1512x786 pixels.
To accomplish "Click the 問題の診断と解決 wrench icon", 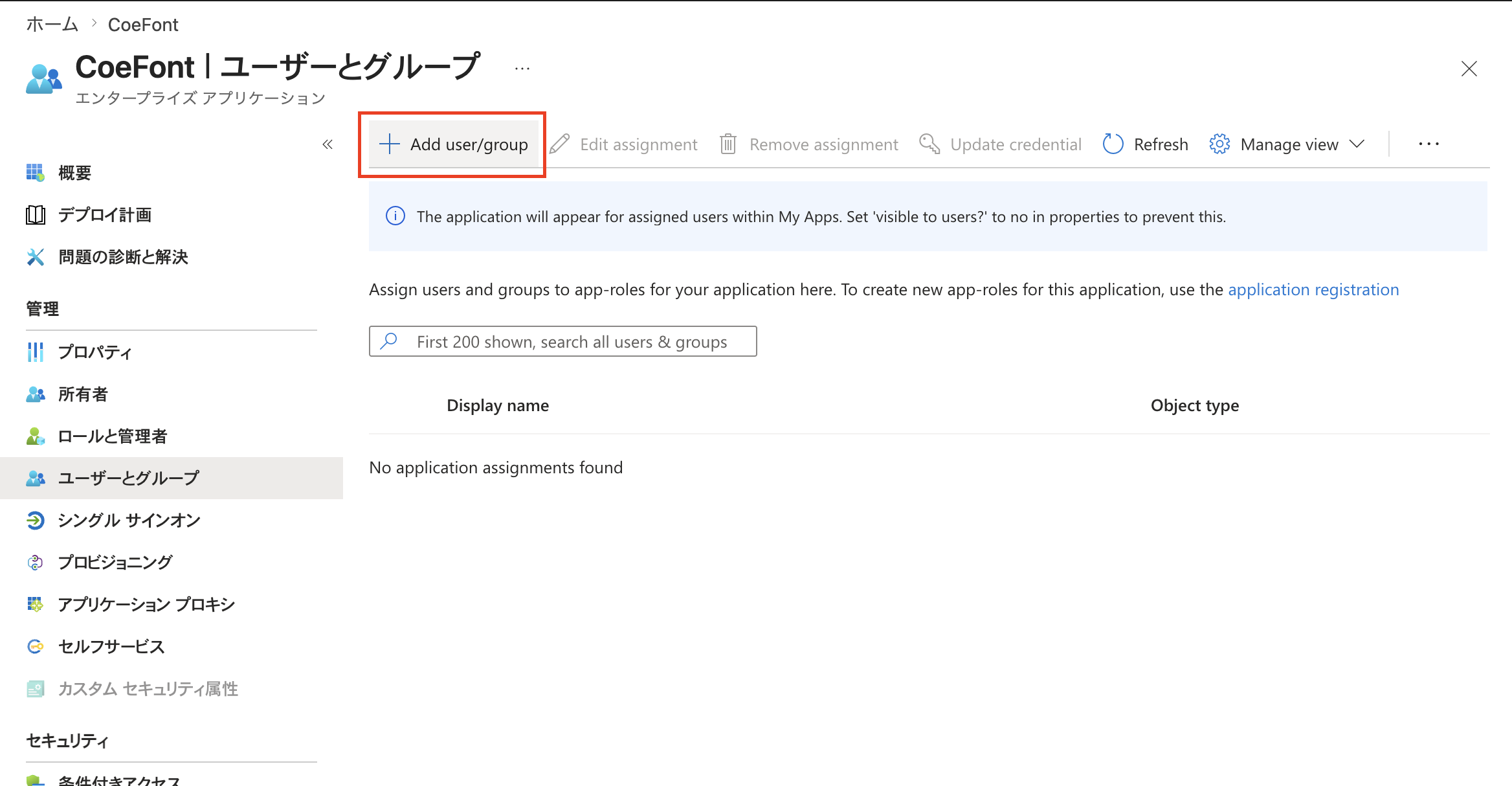I will 35,257.
